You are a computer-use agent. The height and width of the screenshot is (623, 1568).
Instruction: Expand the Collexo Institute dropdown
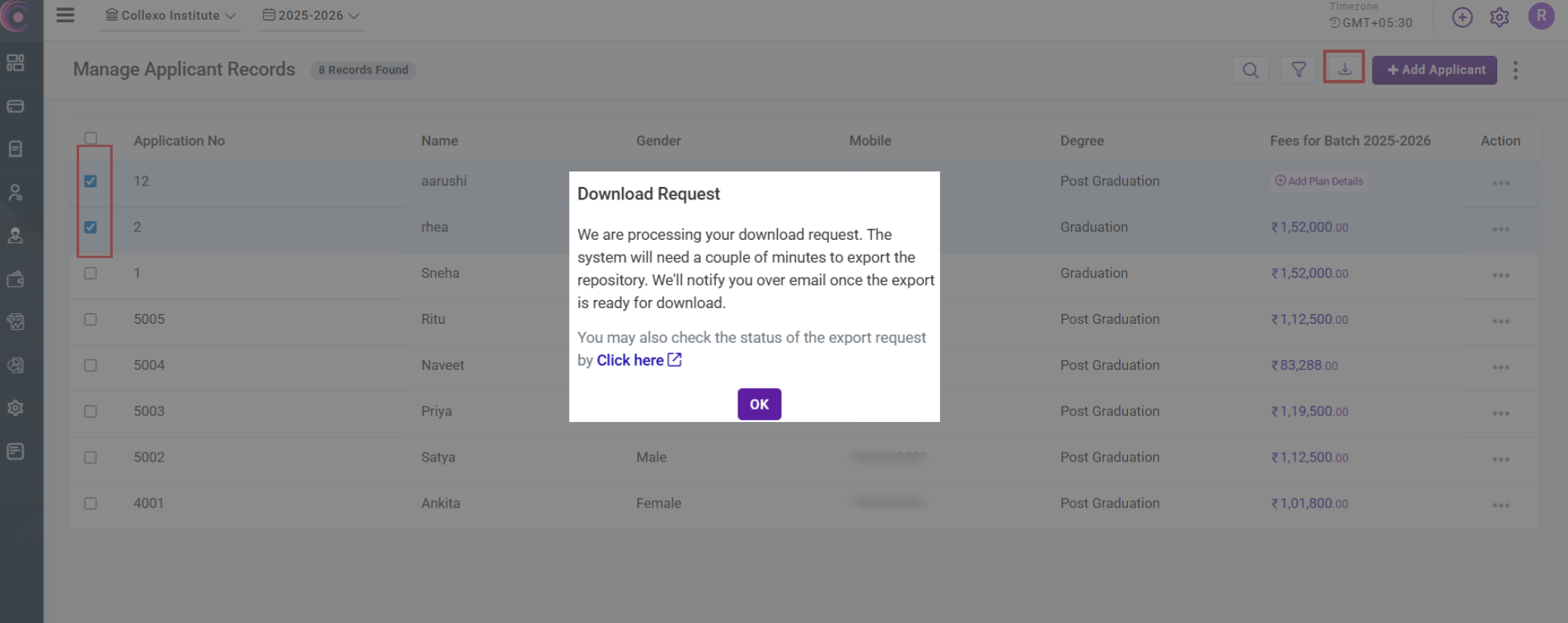pyautogui.click(x=171, y=16)
